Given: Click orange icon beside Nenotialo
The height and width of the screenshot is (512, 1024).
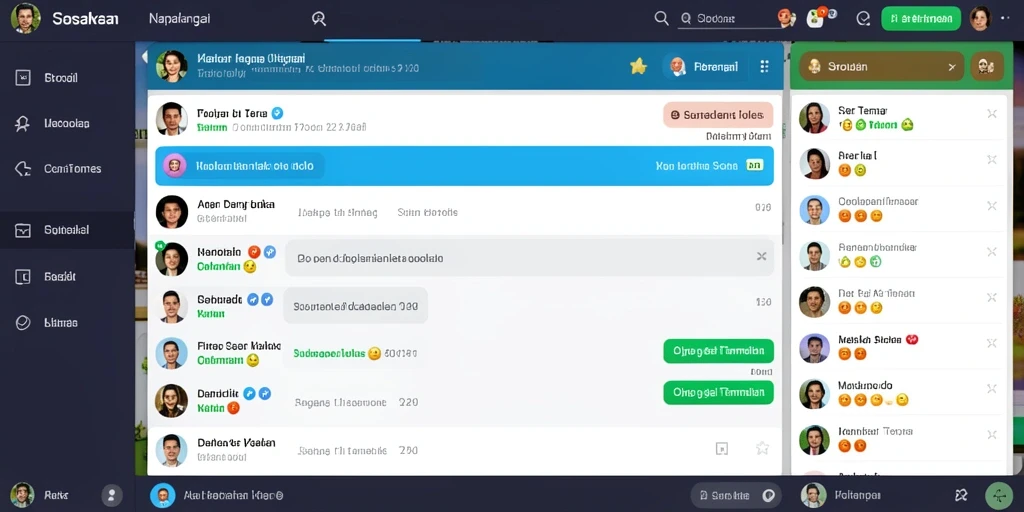Looking at the screenshot, I should coord(255,252).
